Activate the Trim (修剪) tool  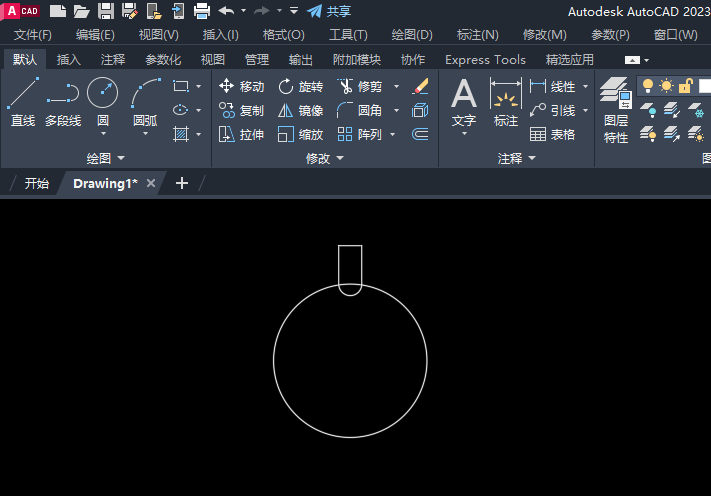(360, 86)
